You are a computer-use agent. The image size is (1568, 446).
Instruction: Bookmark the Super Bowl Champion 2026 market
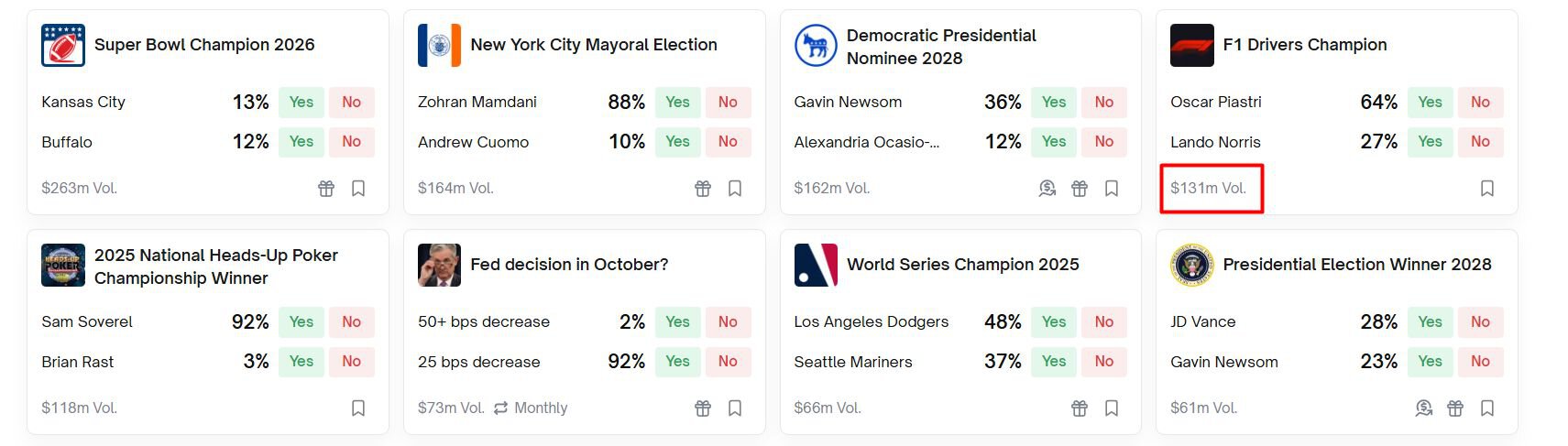pyautogui.click(x=358, y=189)
